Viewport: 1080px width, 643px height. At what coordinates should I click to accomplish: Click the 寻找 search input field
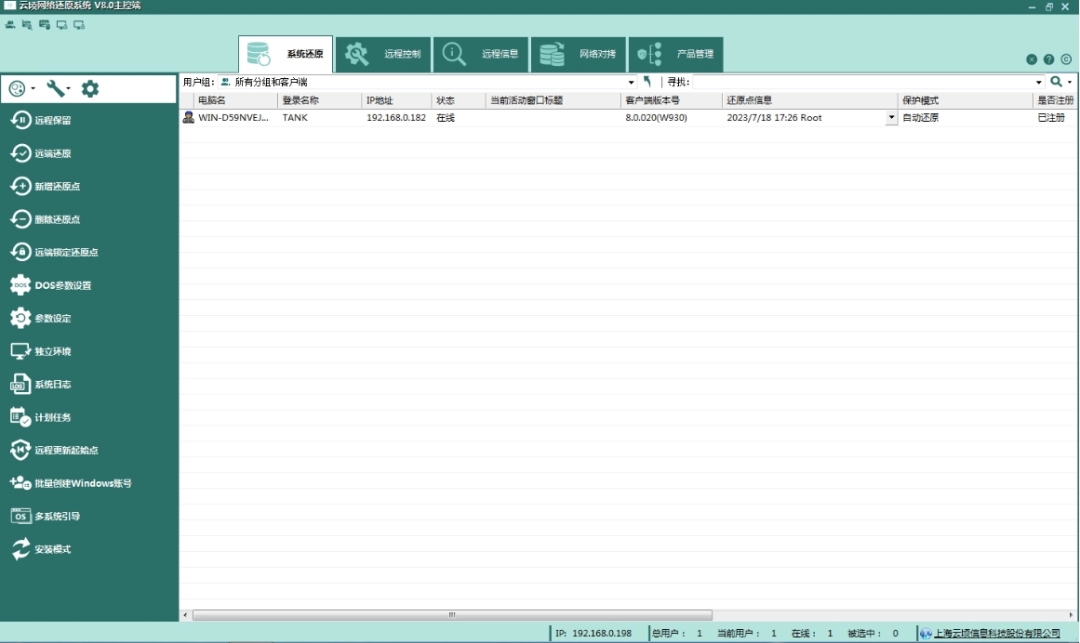click(x=862, y=82)
